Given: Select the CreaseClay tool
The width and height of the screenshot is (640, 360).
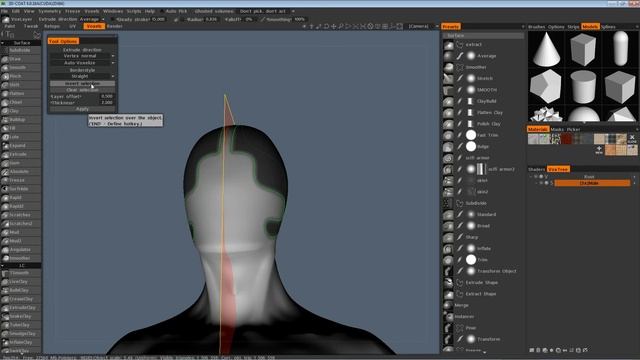Looking at the screenshot, I should point(20,299).
